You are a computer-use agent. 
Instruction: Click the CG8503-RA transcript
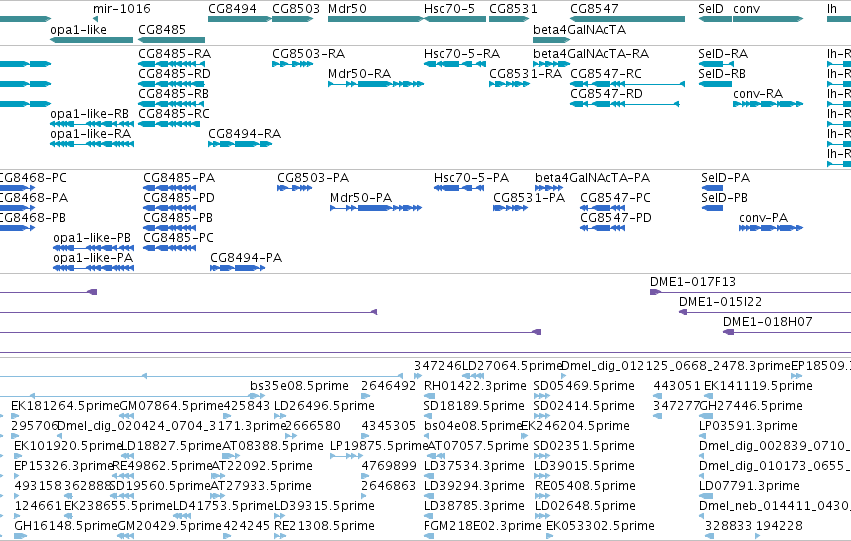[293, 64]
